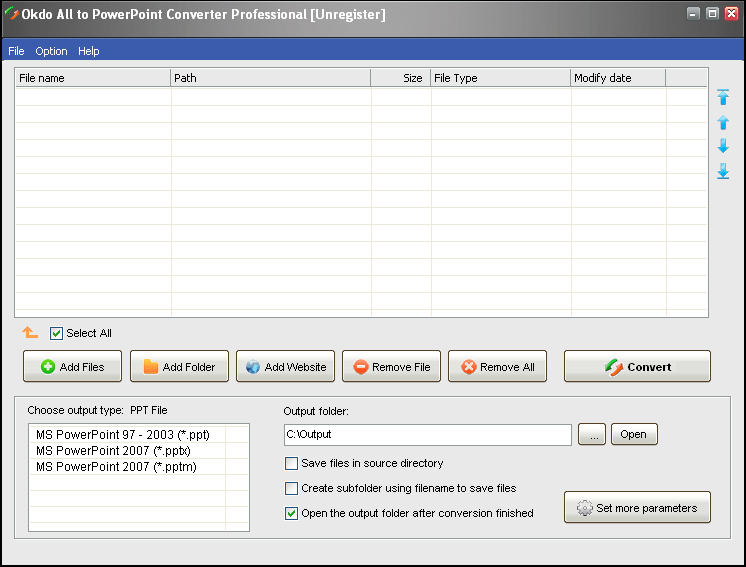Sort list by the Path column header
Viewport: 746px width, 567px height.
(x=270, y=78)
